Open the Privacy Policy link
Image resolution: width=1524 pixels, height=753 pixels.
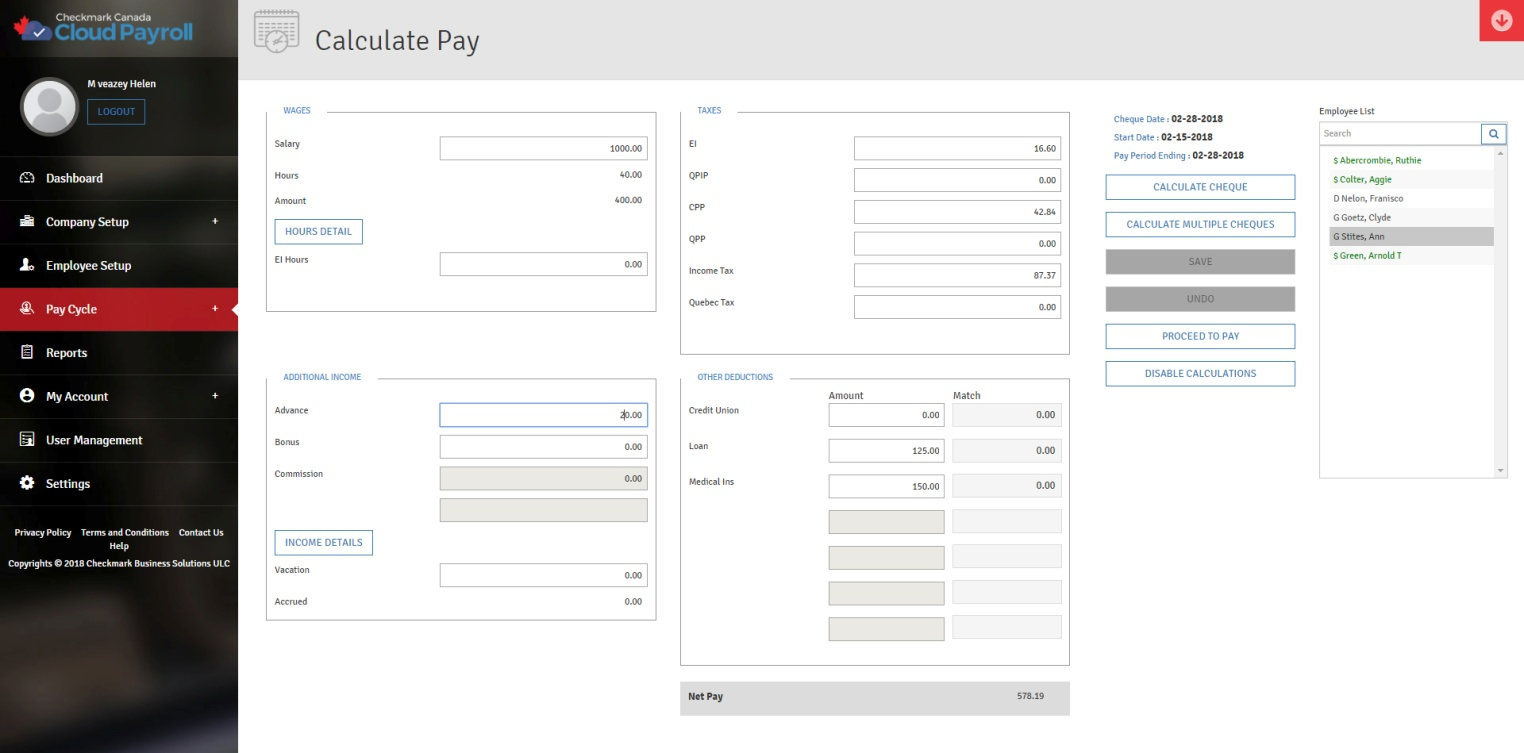(x=43, y=533)
